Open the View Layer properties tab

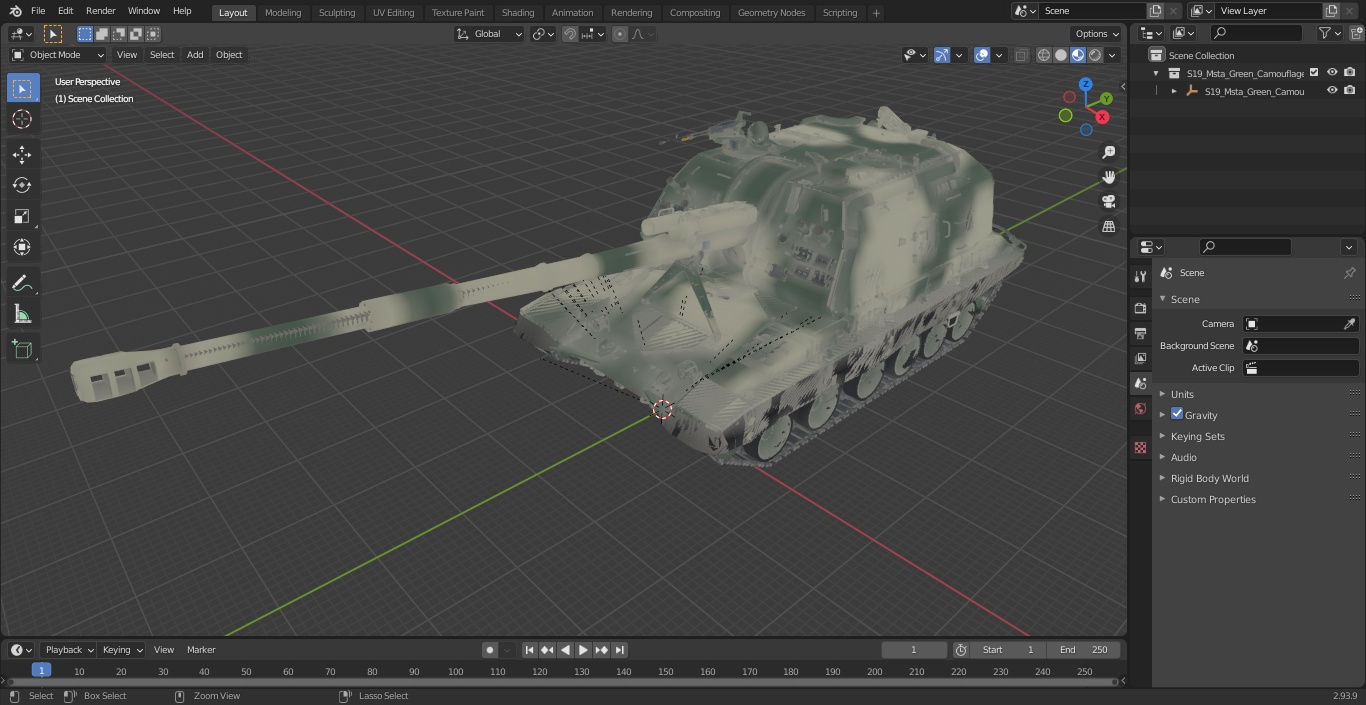pos(1140,358)
